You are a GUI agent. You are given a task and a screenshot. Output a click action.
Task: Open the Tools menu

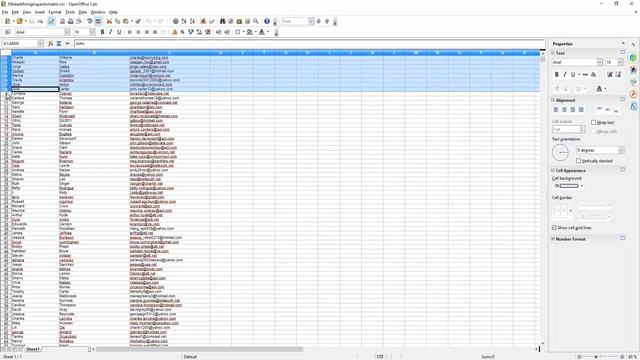[70, 12]
